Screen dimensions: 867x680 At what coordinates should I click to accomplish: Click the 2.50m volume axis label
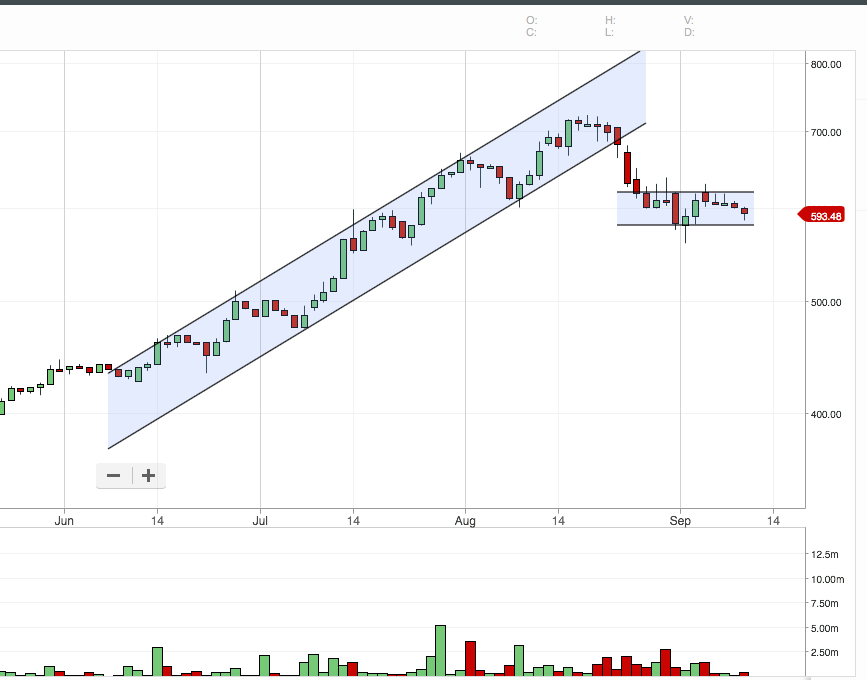pyautogui.click(x=824, y=653)
